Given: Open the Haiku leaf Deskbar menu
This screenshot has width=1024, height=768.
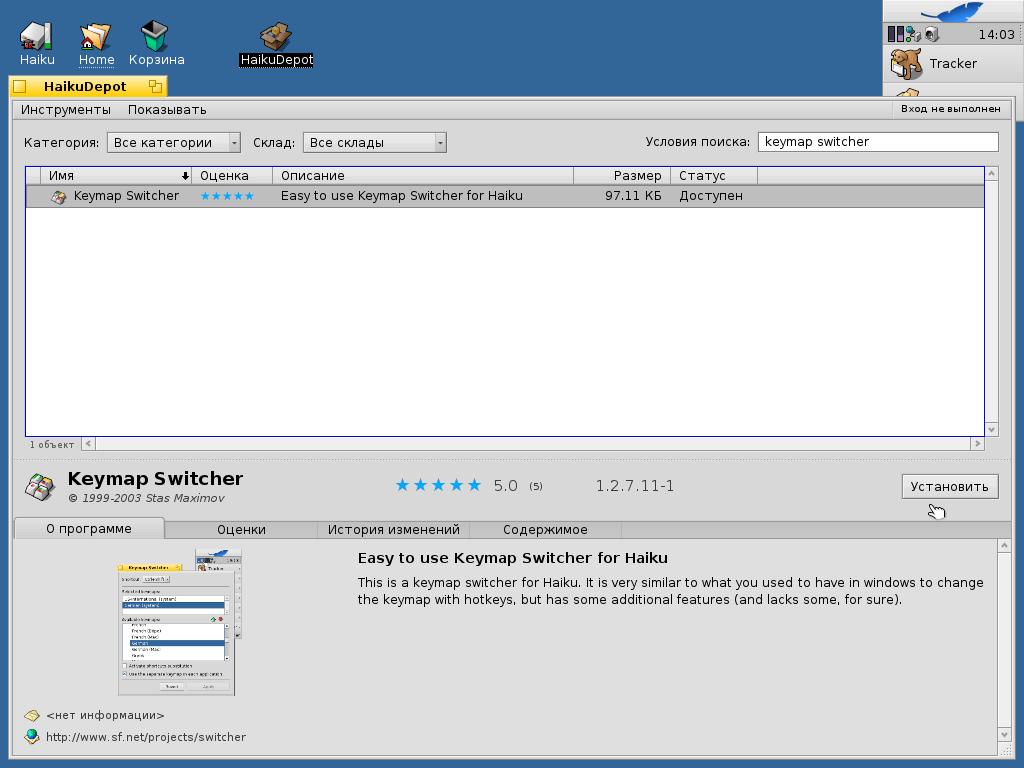Looking at the screenshot, I should (x=953, y=11).
